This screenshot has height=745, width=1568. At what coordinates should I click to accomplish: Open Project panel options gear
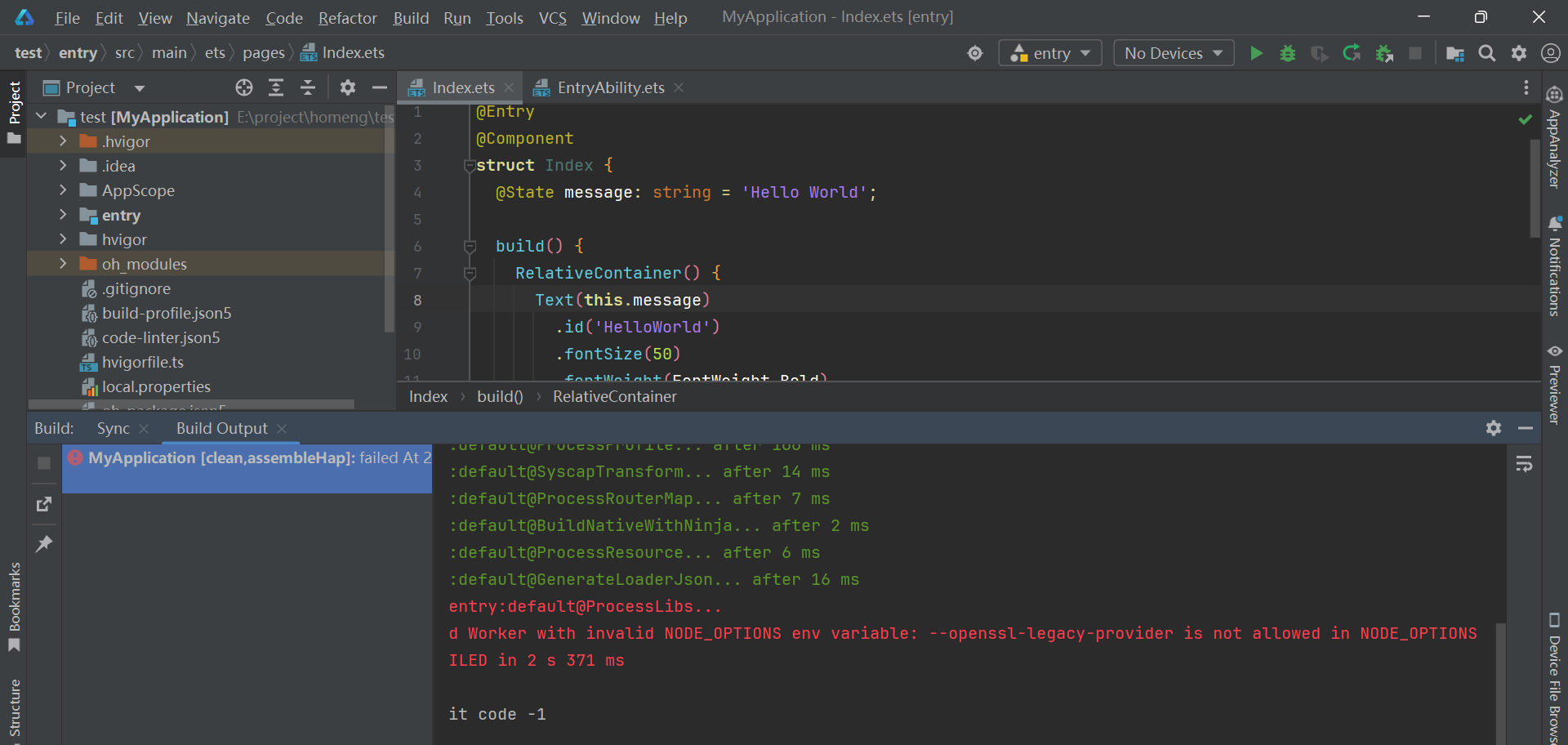coord(348,87)
